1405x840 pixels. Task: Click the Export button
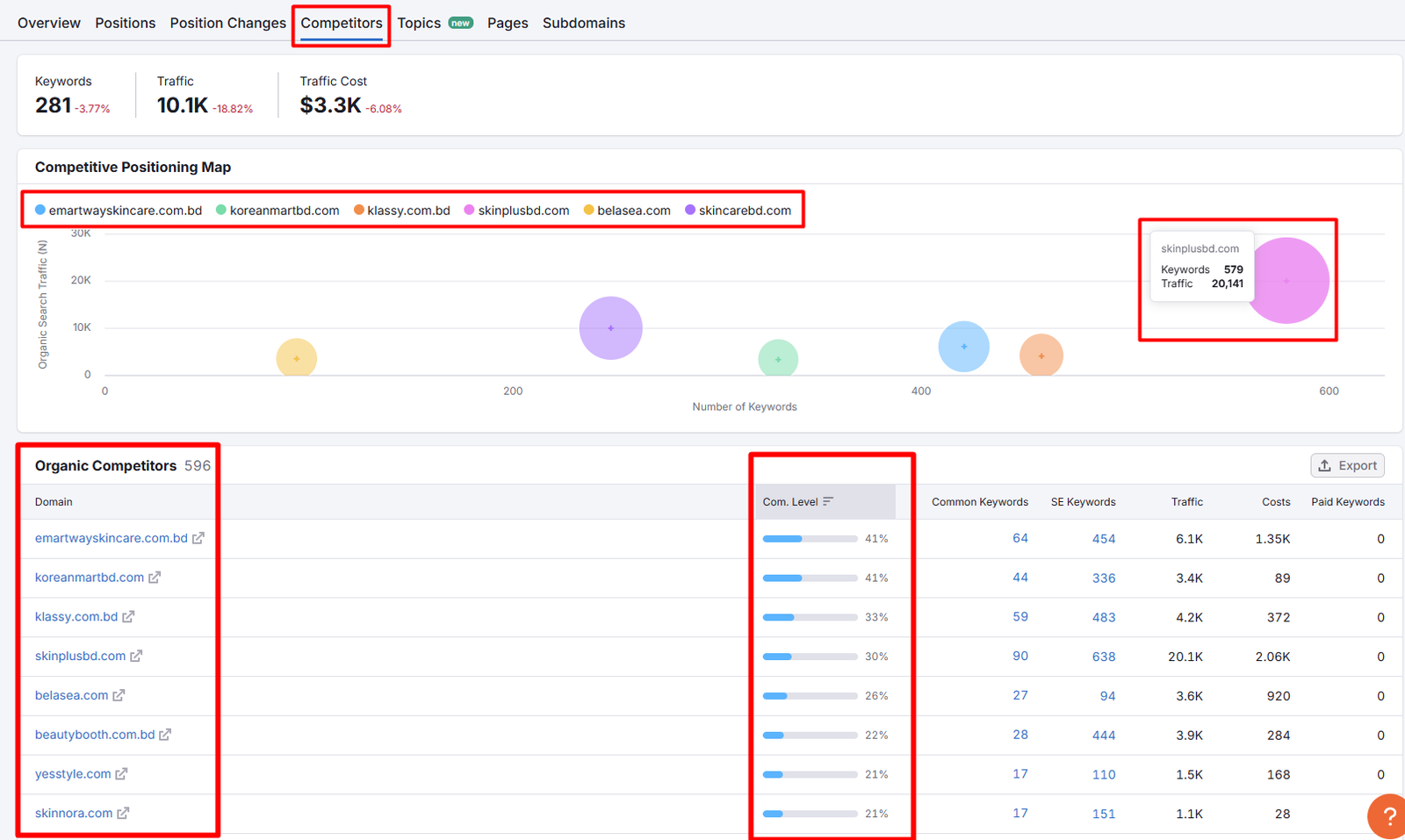point(1348,465)
